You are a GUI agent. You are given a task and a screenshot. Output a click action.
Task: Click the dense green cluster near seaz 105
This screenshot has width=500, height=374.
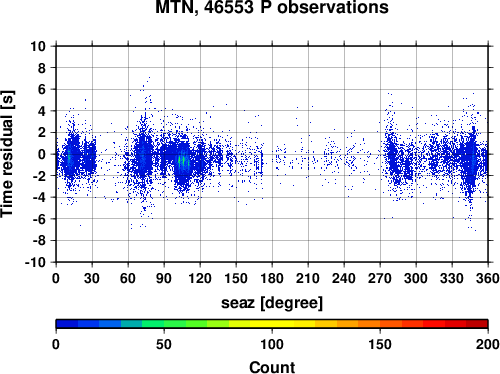[182, 162]
